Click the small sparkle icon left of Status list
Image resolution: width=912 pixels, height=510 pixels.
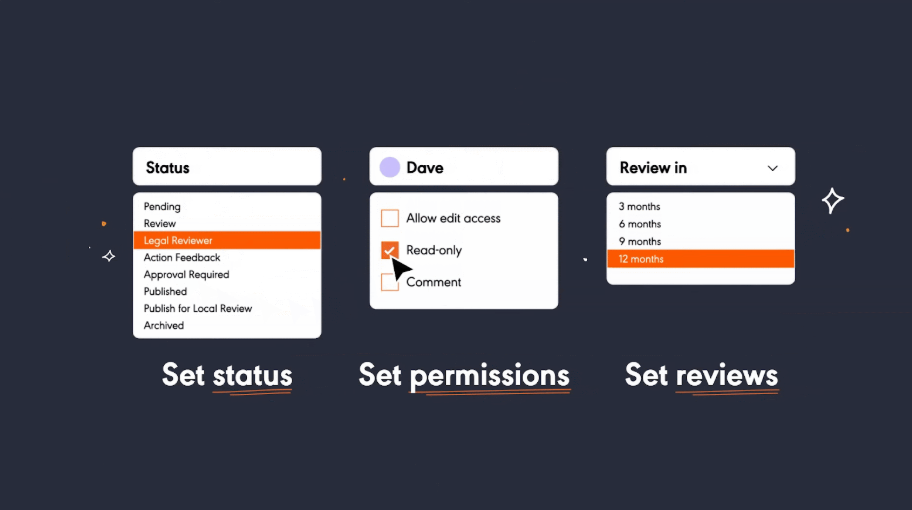[x=109, y=256]
